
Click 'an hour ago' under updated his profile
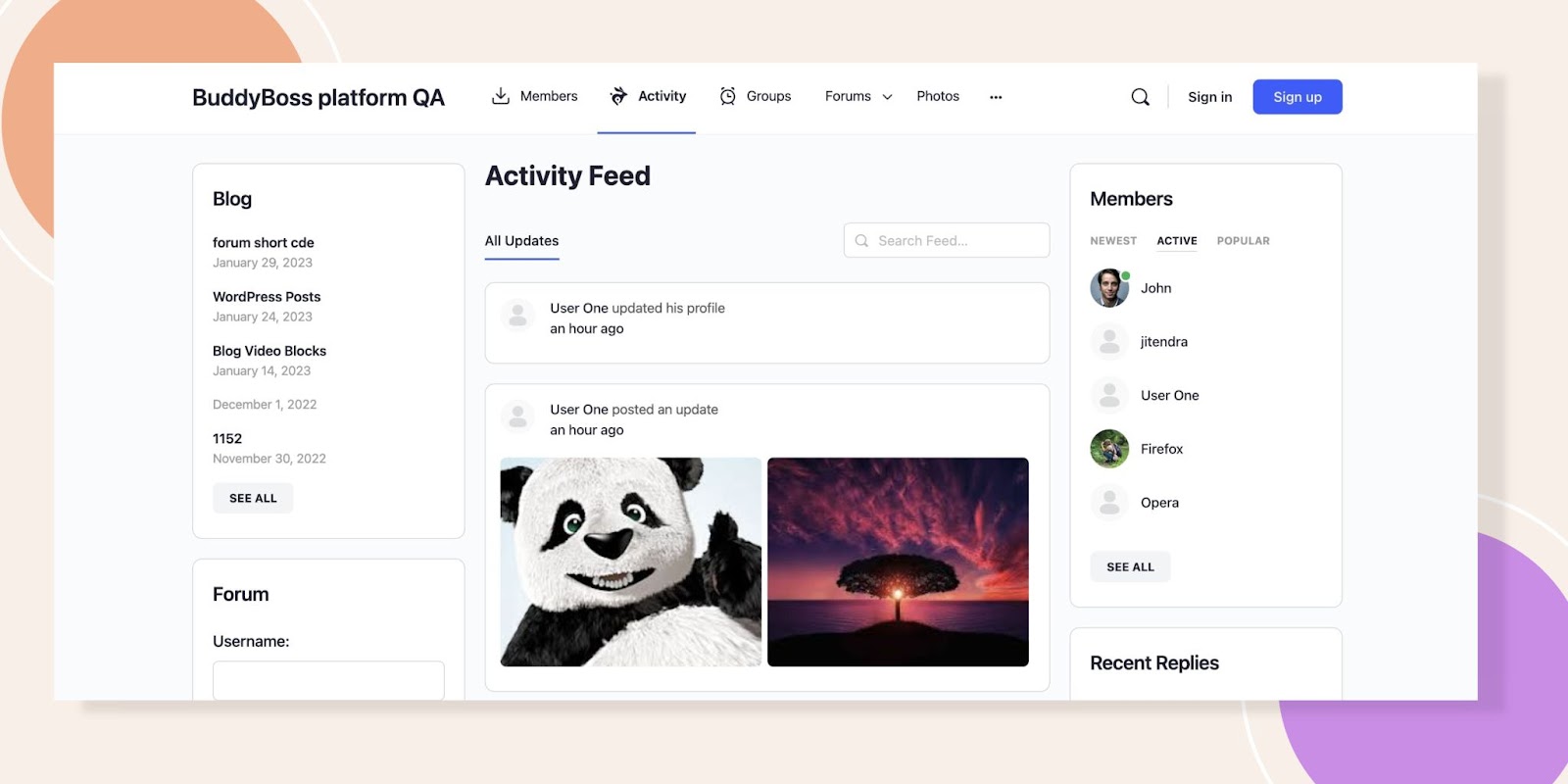587,328
